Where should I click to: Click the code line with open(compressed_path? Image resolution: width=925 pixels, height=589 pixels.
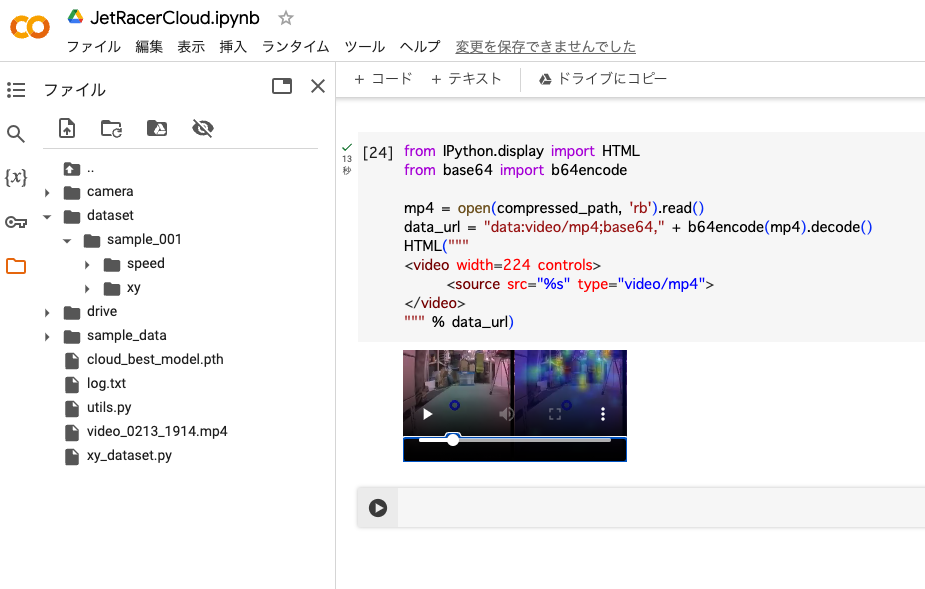(x=554, y=208)
